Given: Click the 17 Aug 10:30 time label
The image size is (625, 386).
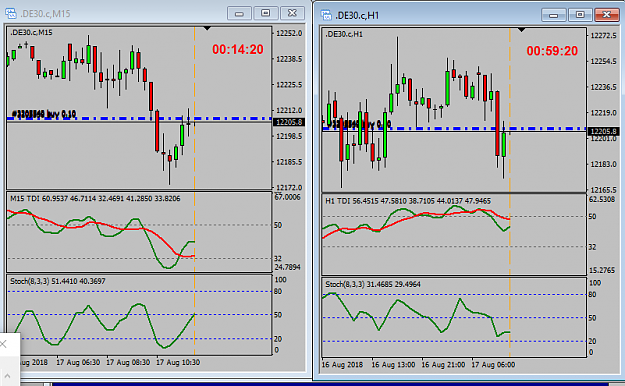Looking at the screenshot, I should point(178,362).
